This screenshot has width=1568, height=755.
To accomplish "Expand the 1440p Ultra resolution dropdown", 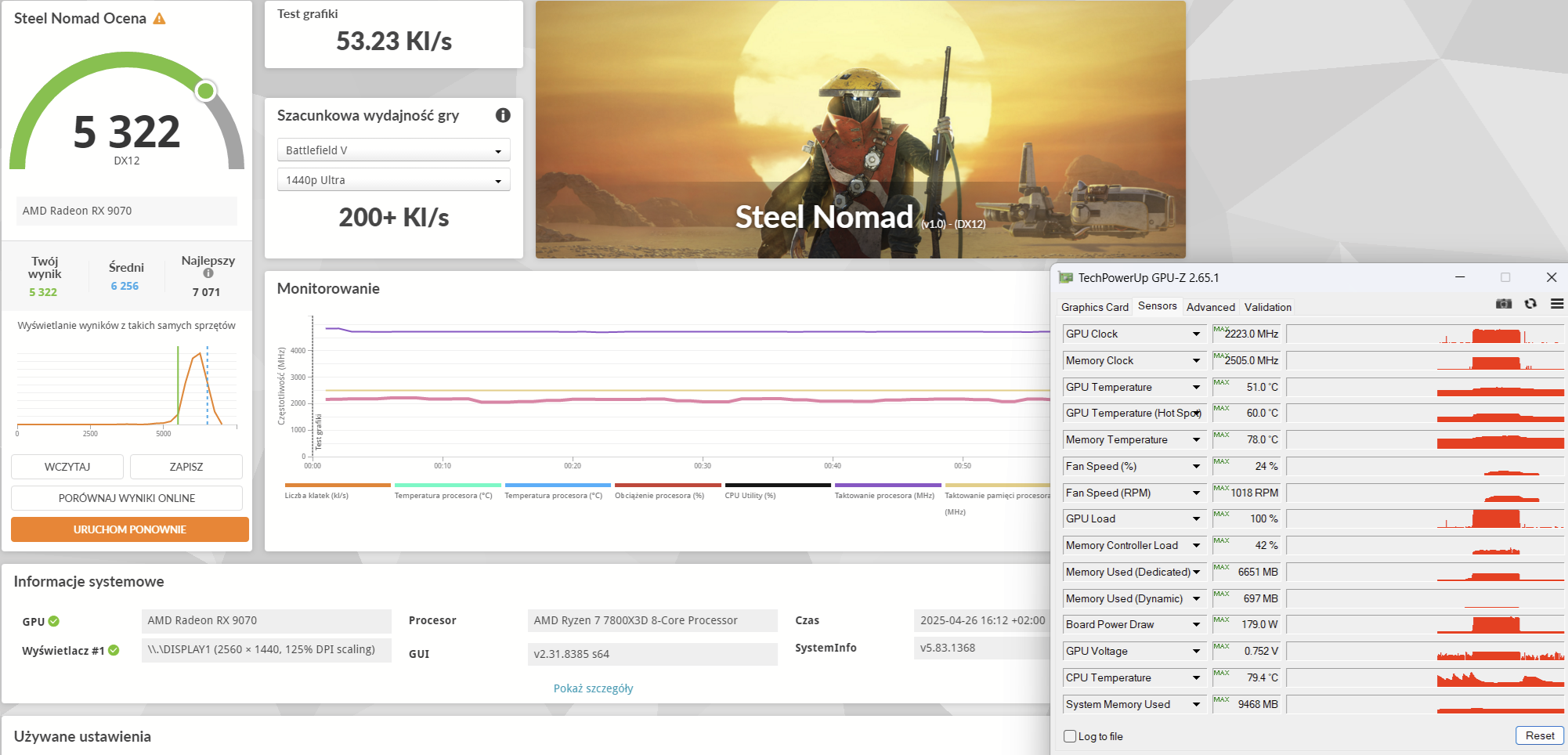I will coord(393,180).
